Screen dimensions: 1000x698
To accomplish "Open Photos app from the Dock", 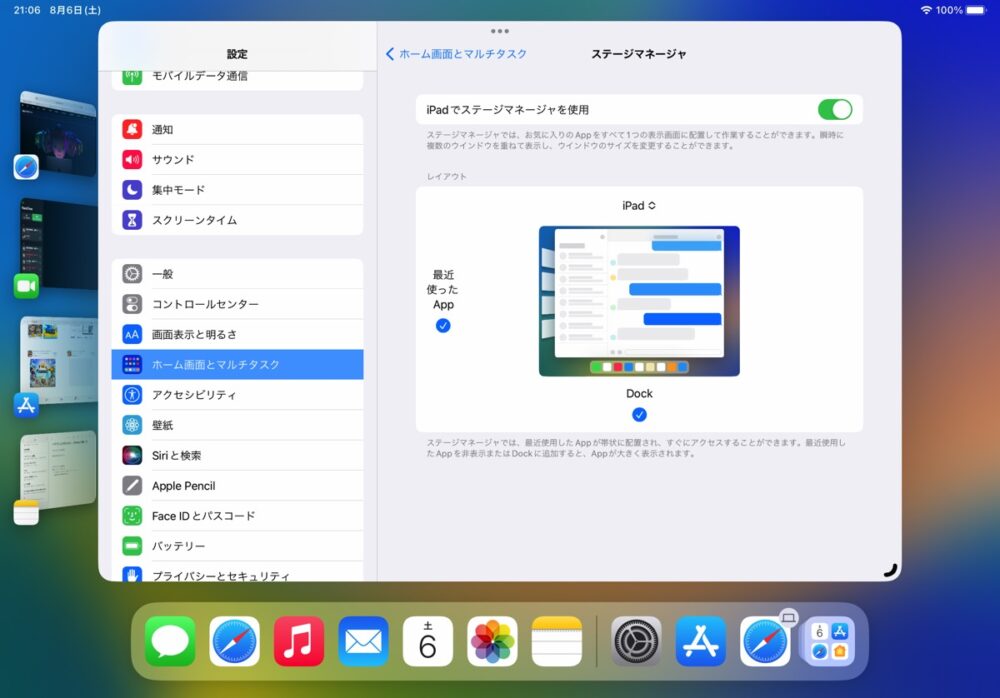I will [492, 641].
